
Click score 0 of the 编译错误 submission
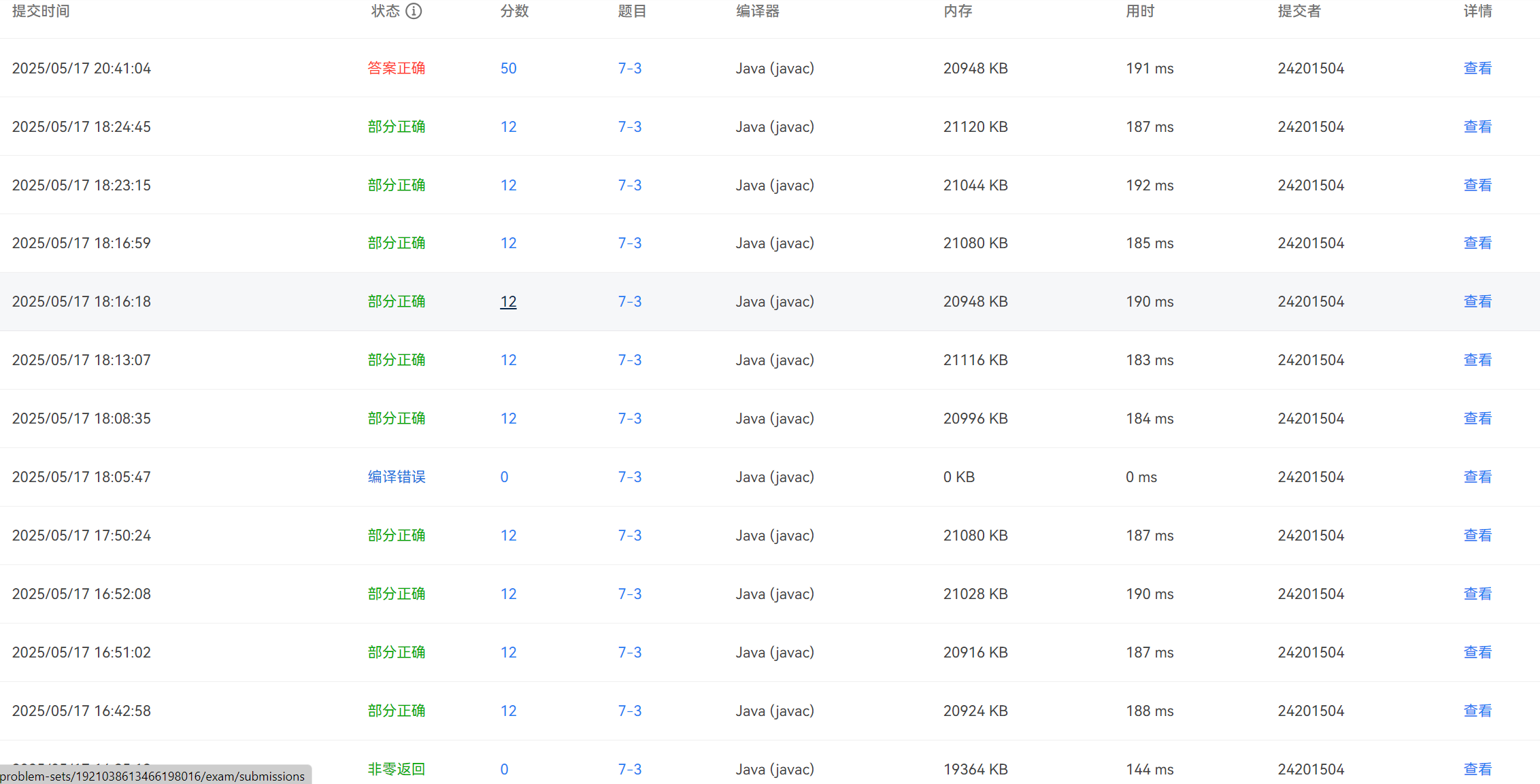(x=504, y=477)
